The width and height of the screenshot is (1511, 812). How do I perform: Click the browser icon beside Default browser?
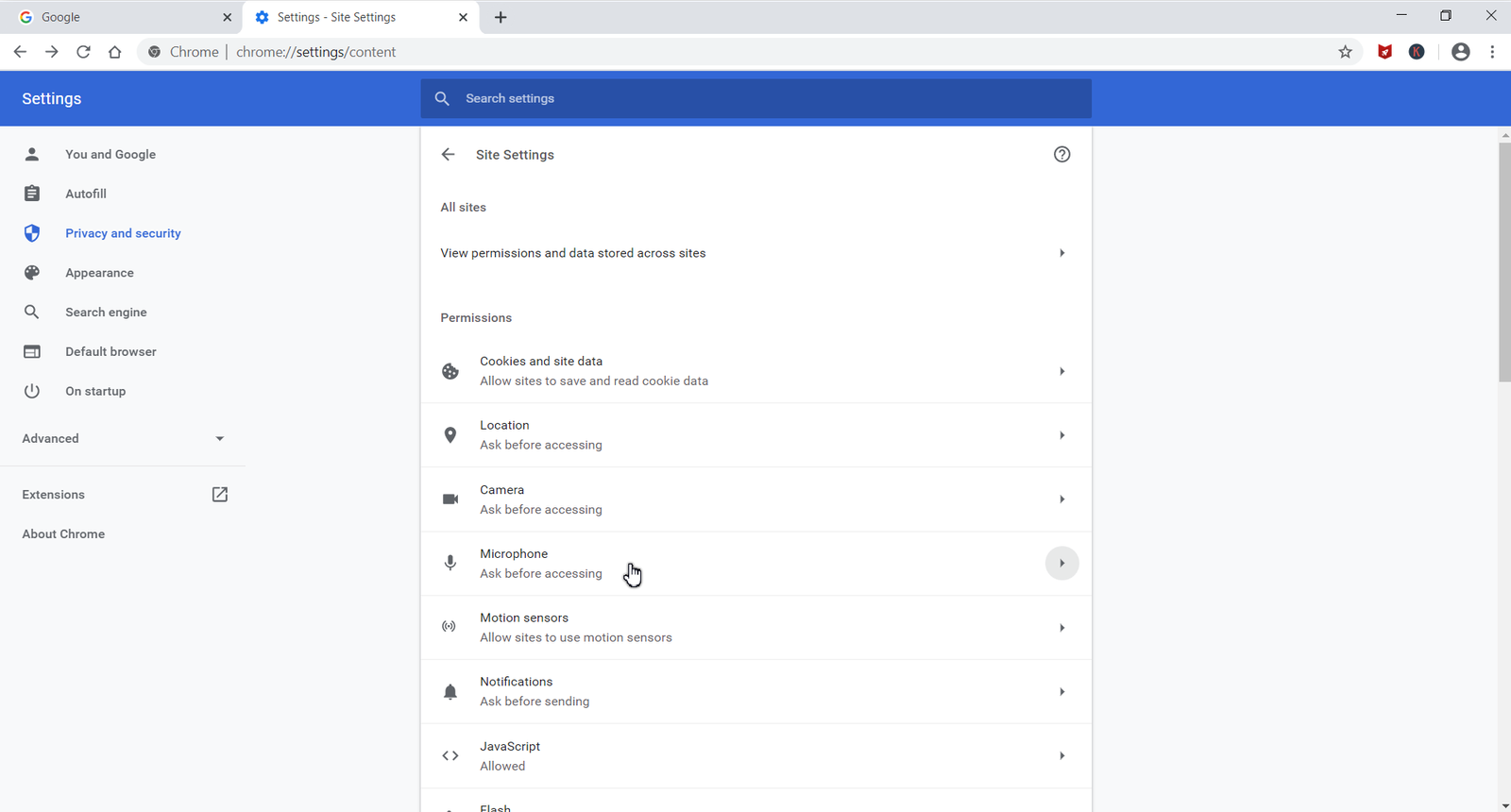pyautogui.click(x=32, y=351)
